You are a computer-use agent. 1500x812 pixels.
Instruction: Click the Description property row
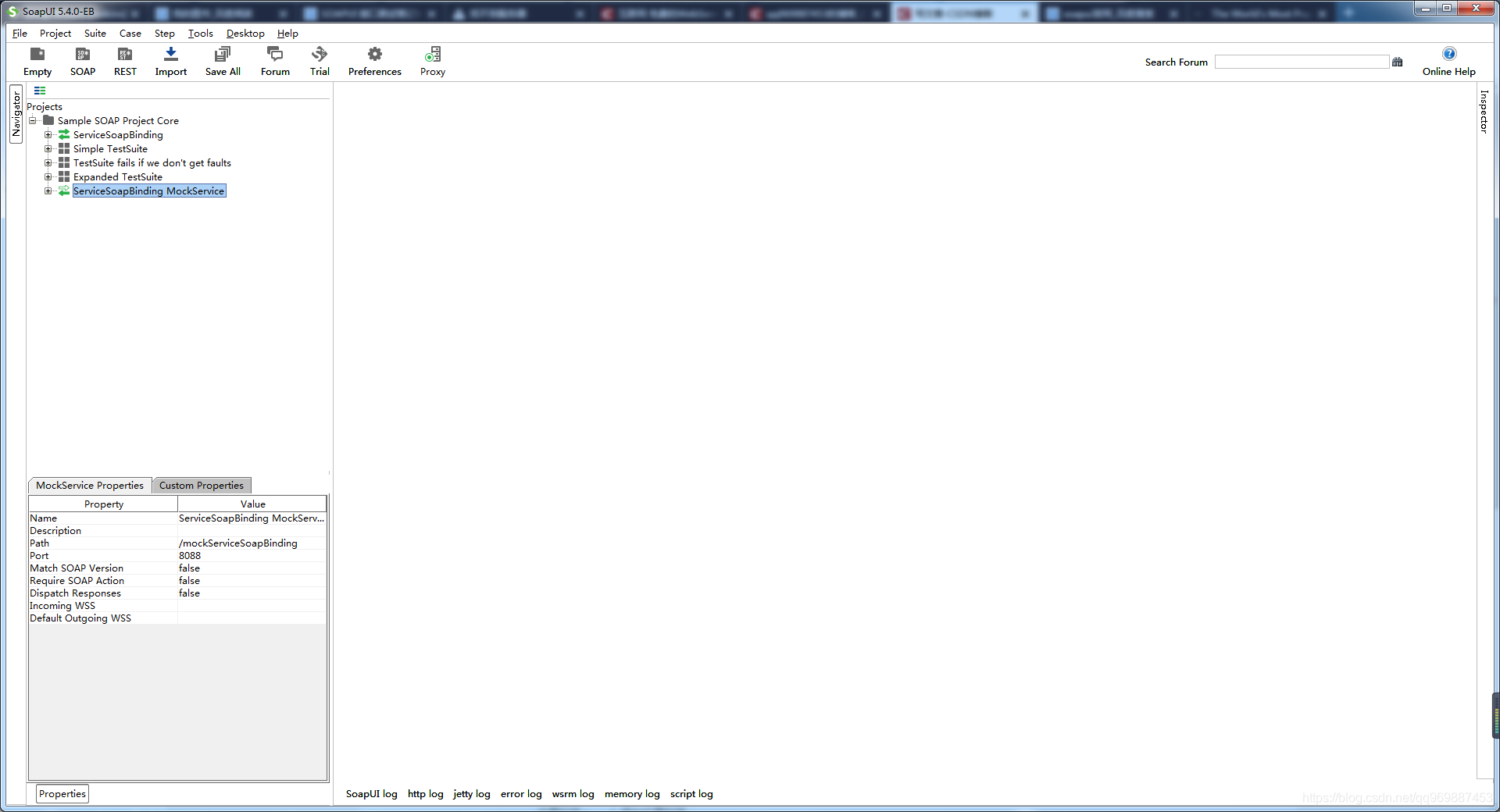(177, 530)
